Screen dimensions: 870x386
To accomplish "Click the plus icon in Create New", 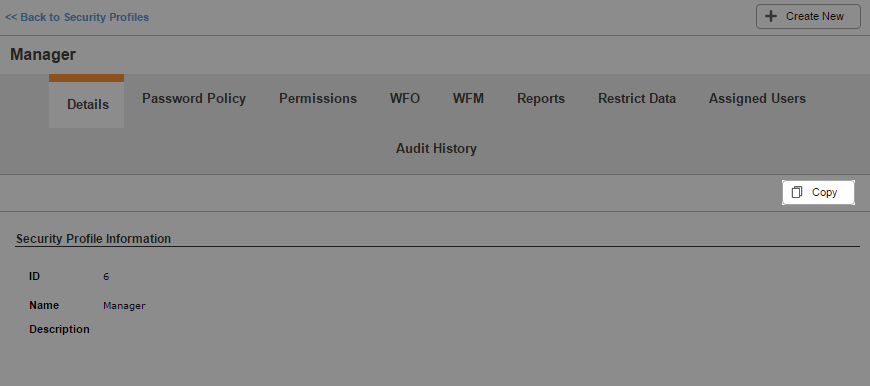I will point(771,16).
